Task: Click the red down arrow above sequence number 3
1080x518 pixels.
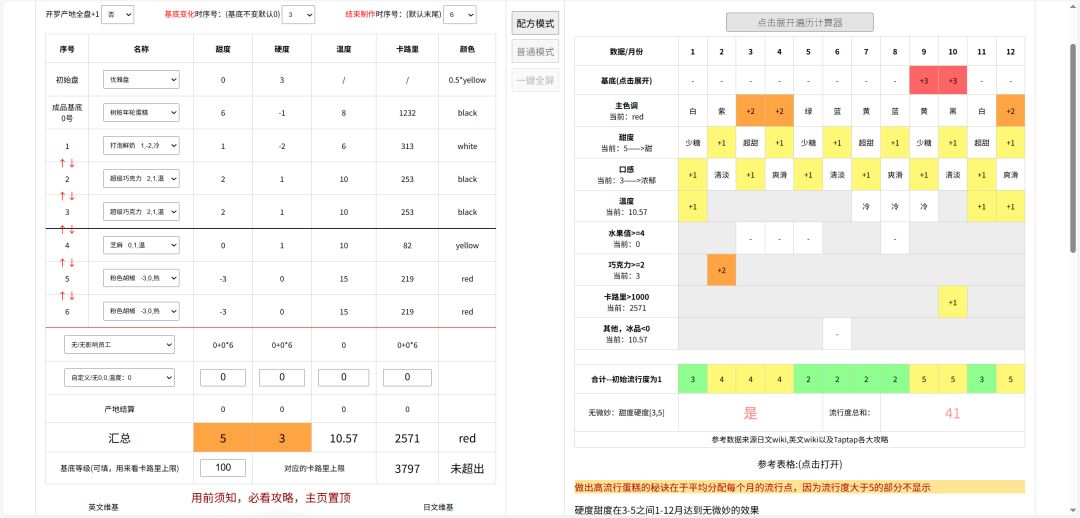Action: tap(72, 196)
